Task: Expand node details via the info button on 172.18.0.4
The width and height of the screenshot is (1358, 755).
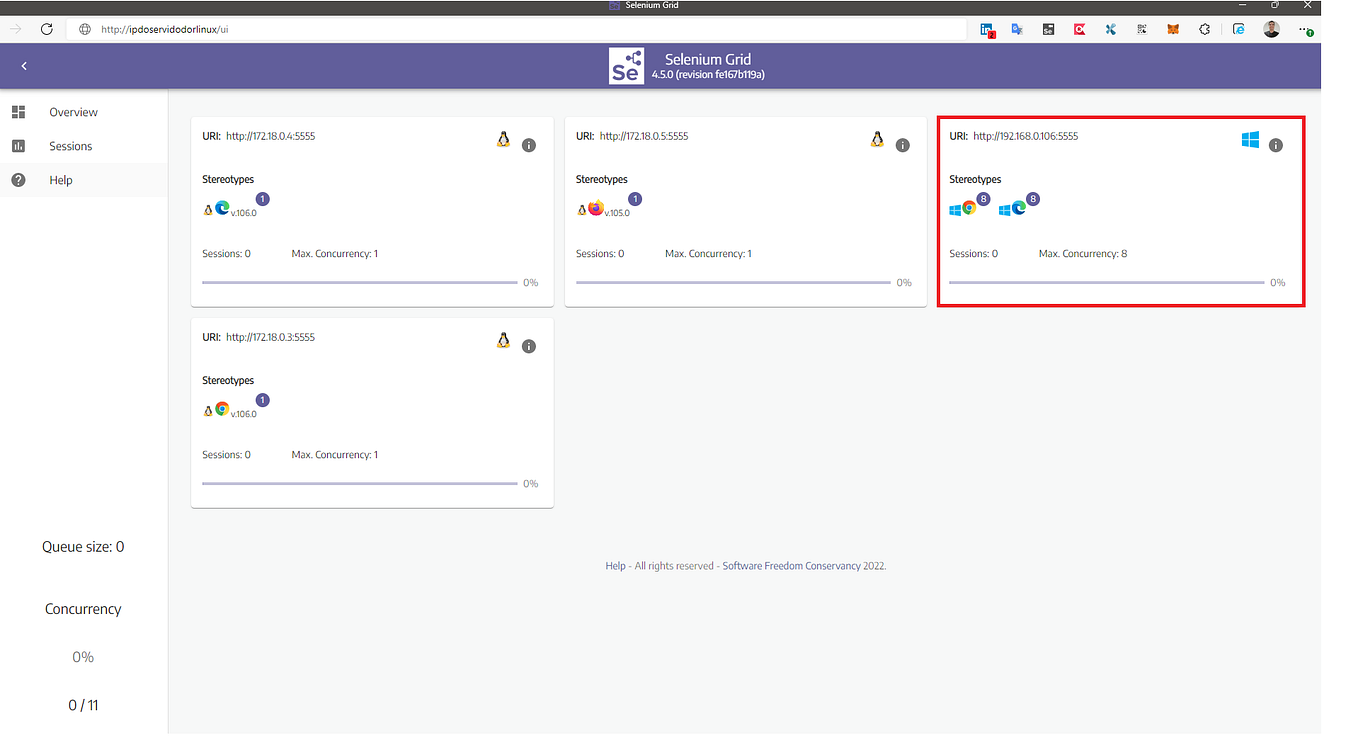Action: coord(529,145)
